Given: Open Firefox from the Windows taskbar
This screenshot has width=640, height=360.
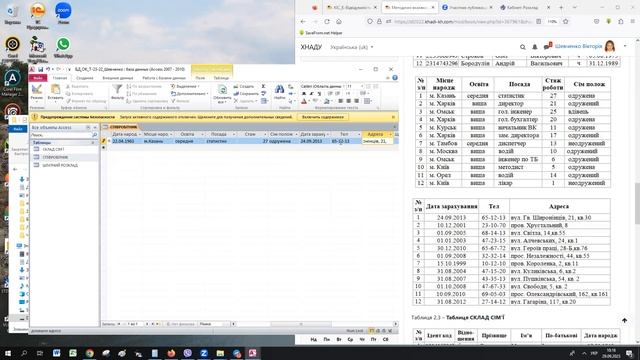Looking at the screenshot, I should click(171, 353).
